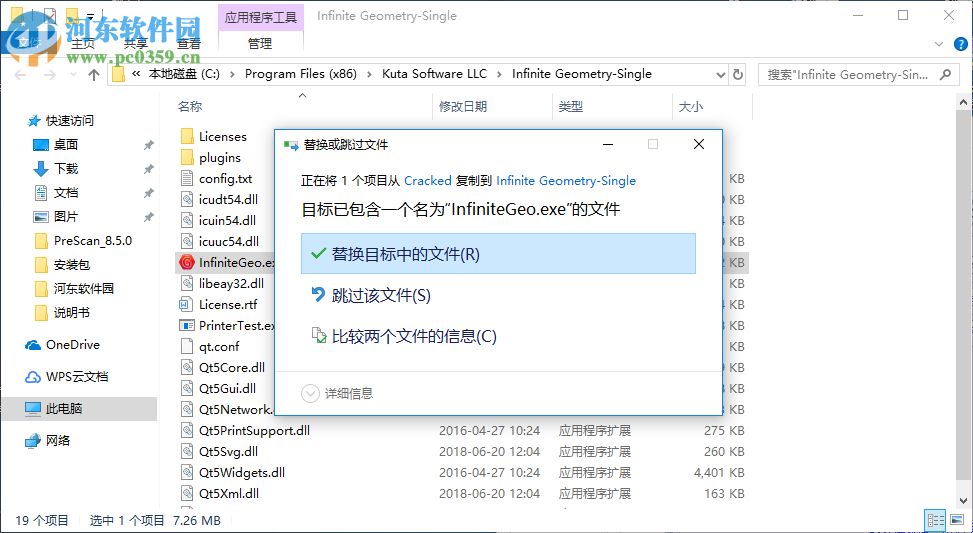
Task: Click the icudt54.dll file icon
Action: pyautogui.click(x=187, y=200)
